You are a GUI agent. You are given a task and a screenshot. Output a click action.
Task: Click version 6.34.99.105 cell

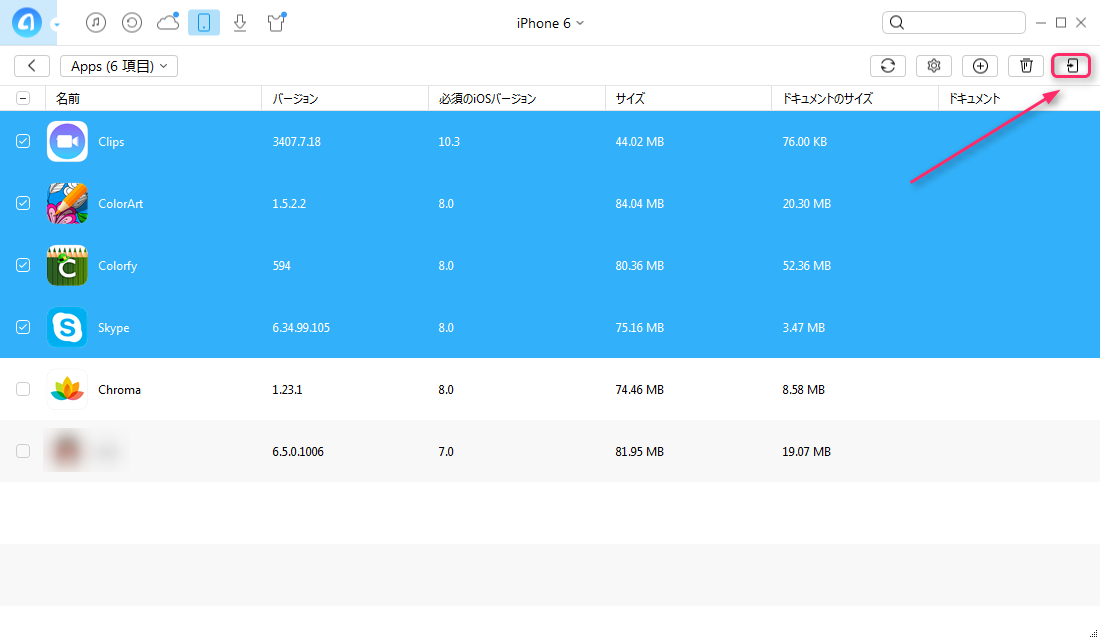[x=301, y=328]
